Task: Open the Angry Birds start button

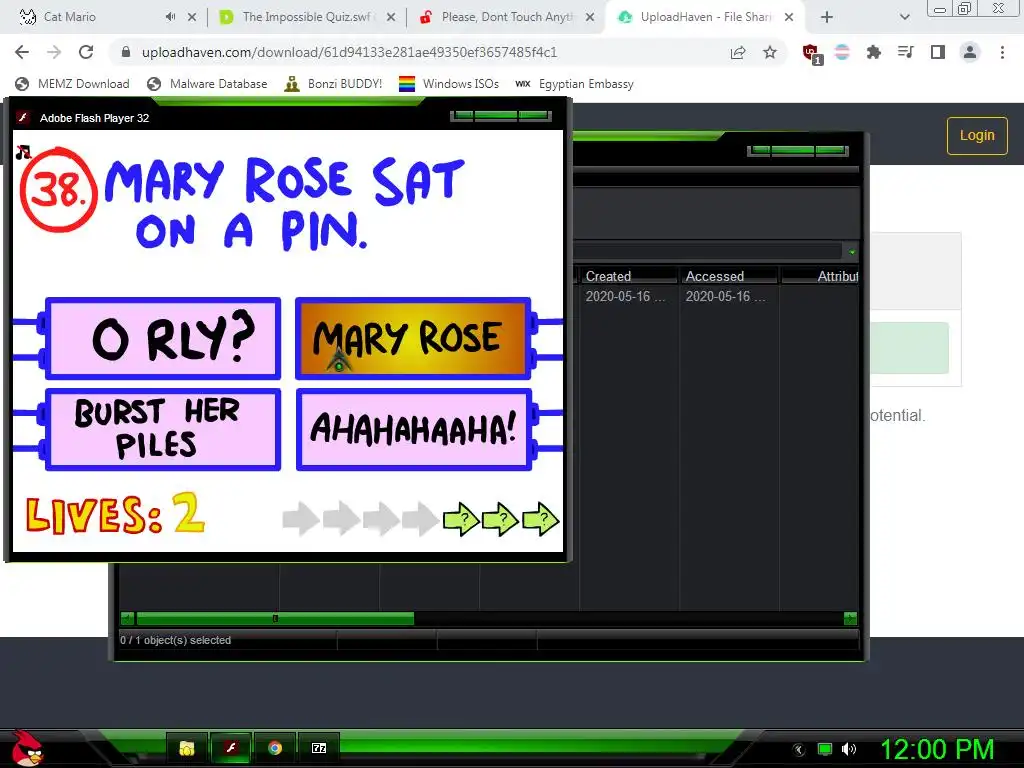Action: [27, 748]
